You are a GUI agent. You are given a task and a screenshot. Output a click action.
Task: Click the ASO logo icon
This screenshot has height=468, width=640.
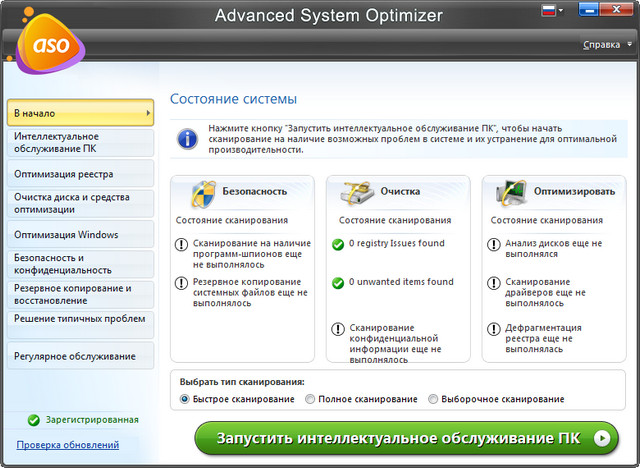43,47
